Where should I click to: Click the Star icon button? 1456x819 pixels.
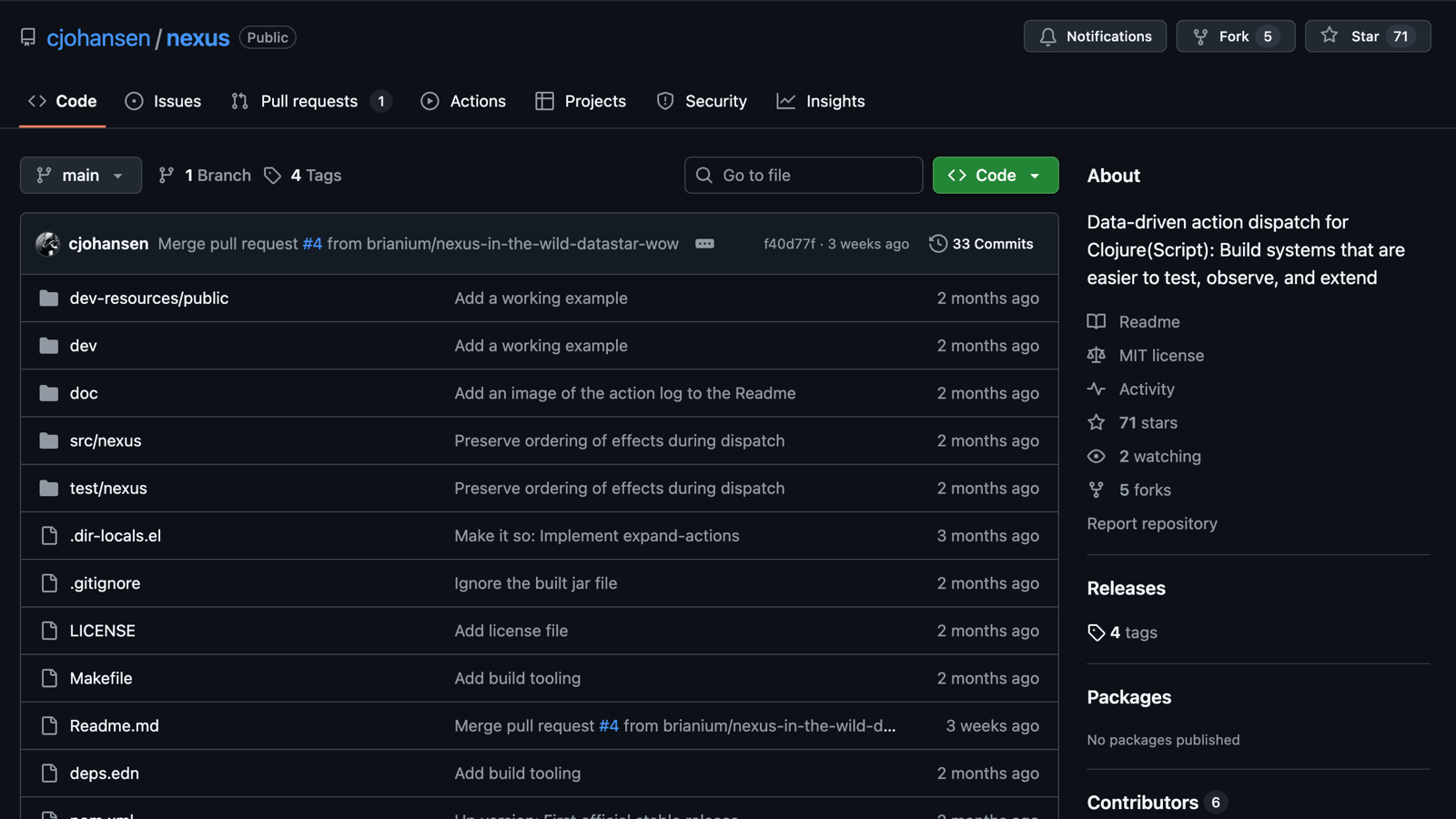tap(1330, 36)
